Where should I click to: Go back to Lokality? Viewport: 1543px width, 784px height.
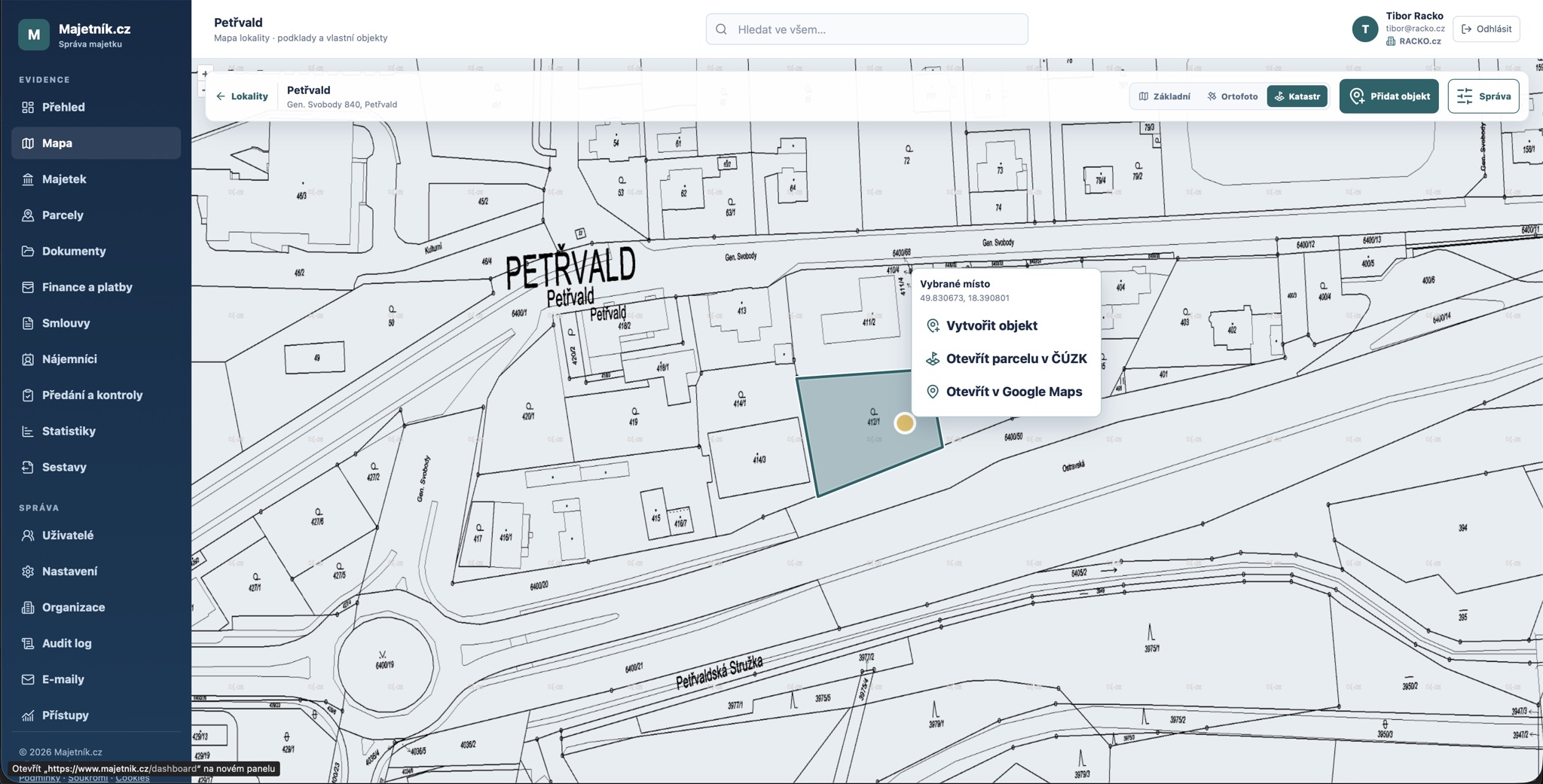(242, 96)
